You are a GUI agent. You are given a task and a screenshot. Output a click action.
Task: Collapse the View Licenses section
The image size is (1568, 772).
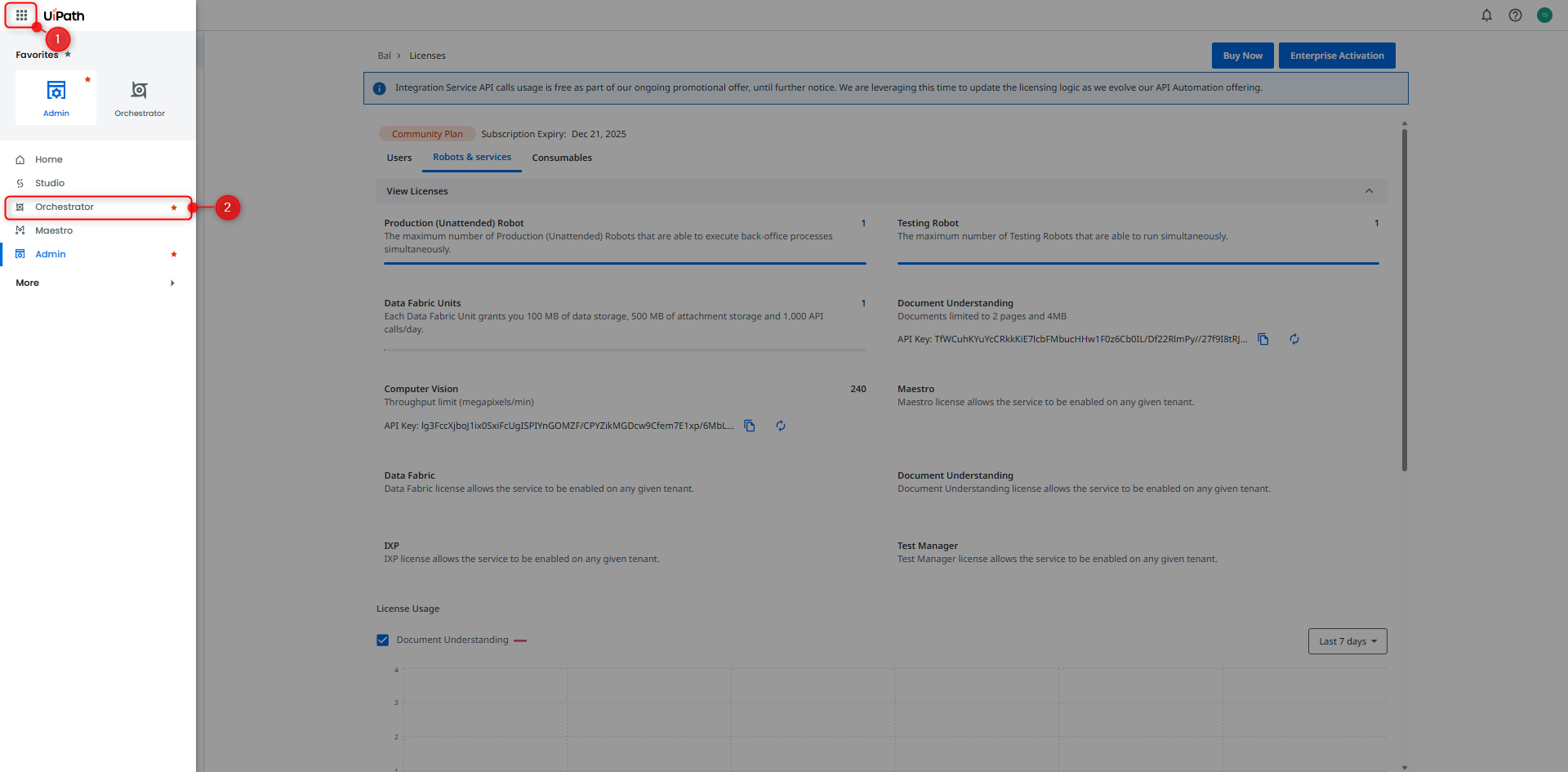(x=1370, y=191)
